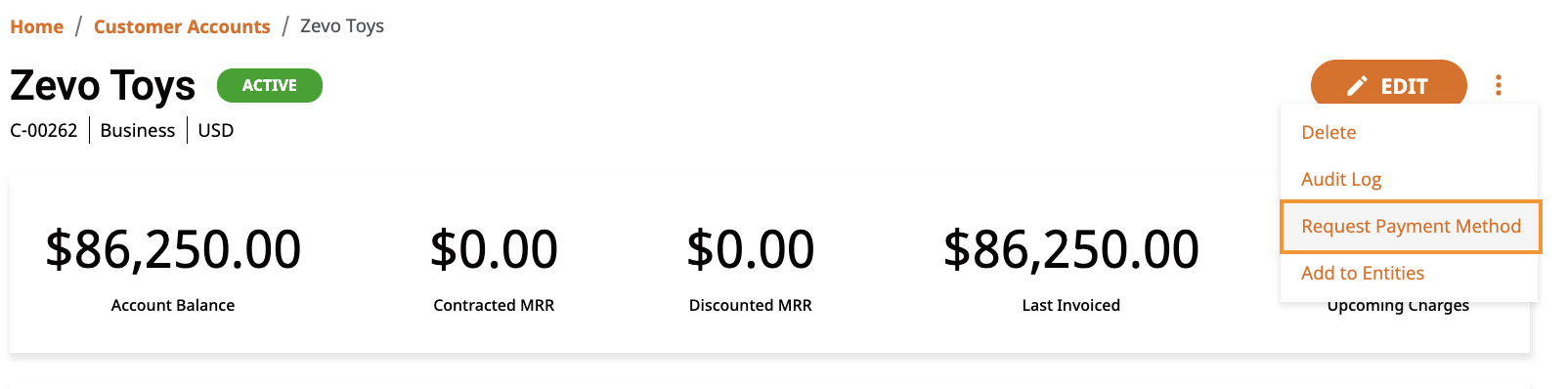Click the pencil icon on the Edit button
1568x389 pixels.
(x=1357, y=86)
